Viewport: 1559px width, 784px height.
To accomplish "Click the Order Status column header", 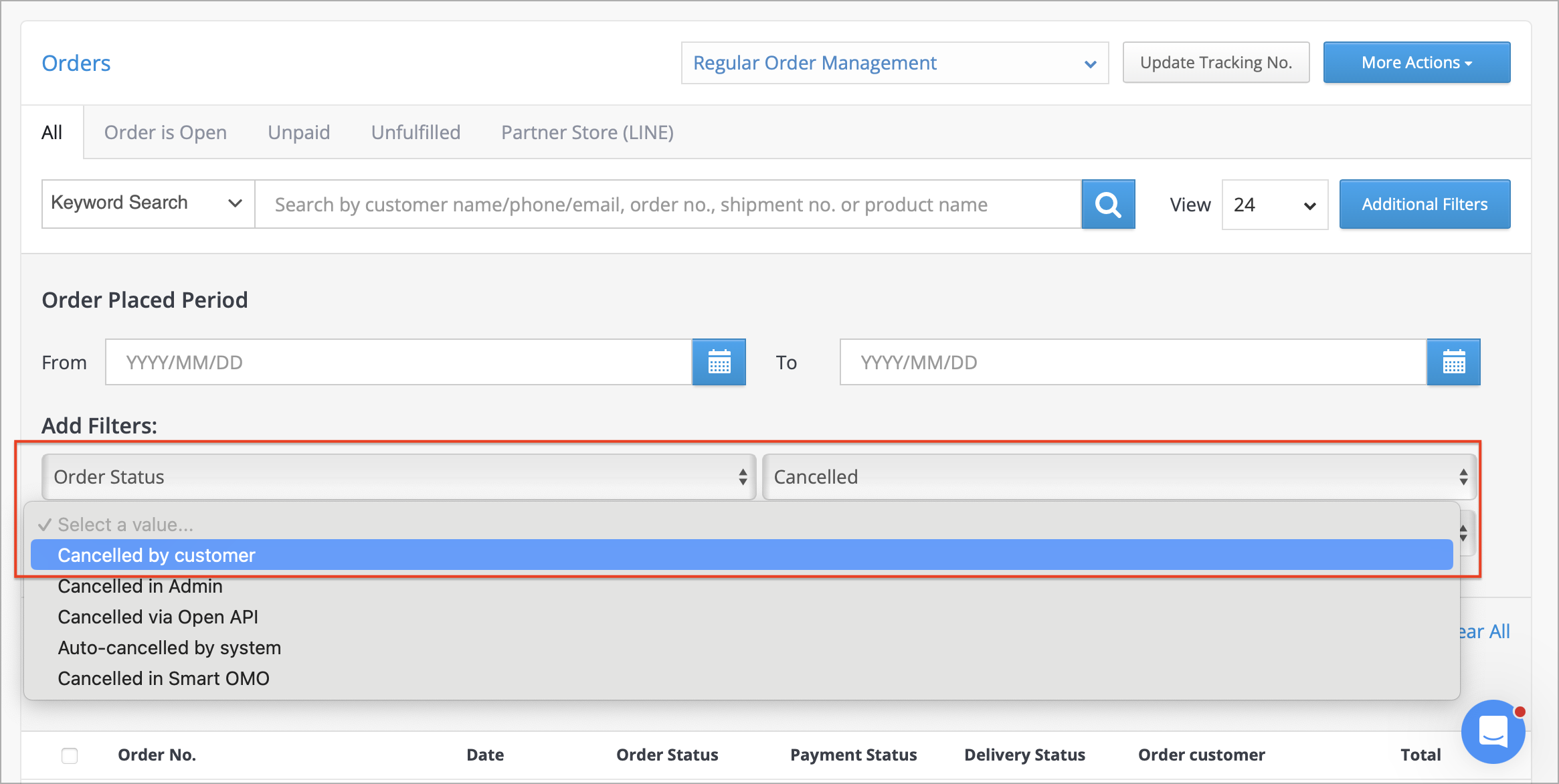I will [x=667, y=755].
